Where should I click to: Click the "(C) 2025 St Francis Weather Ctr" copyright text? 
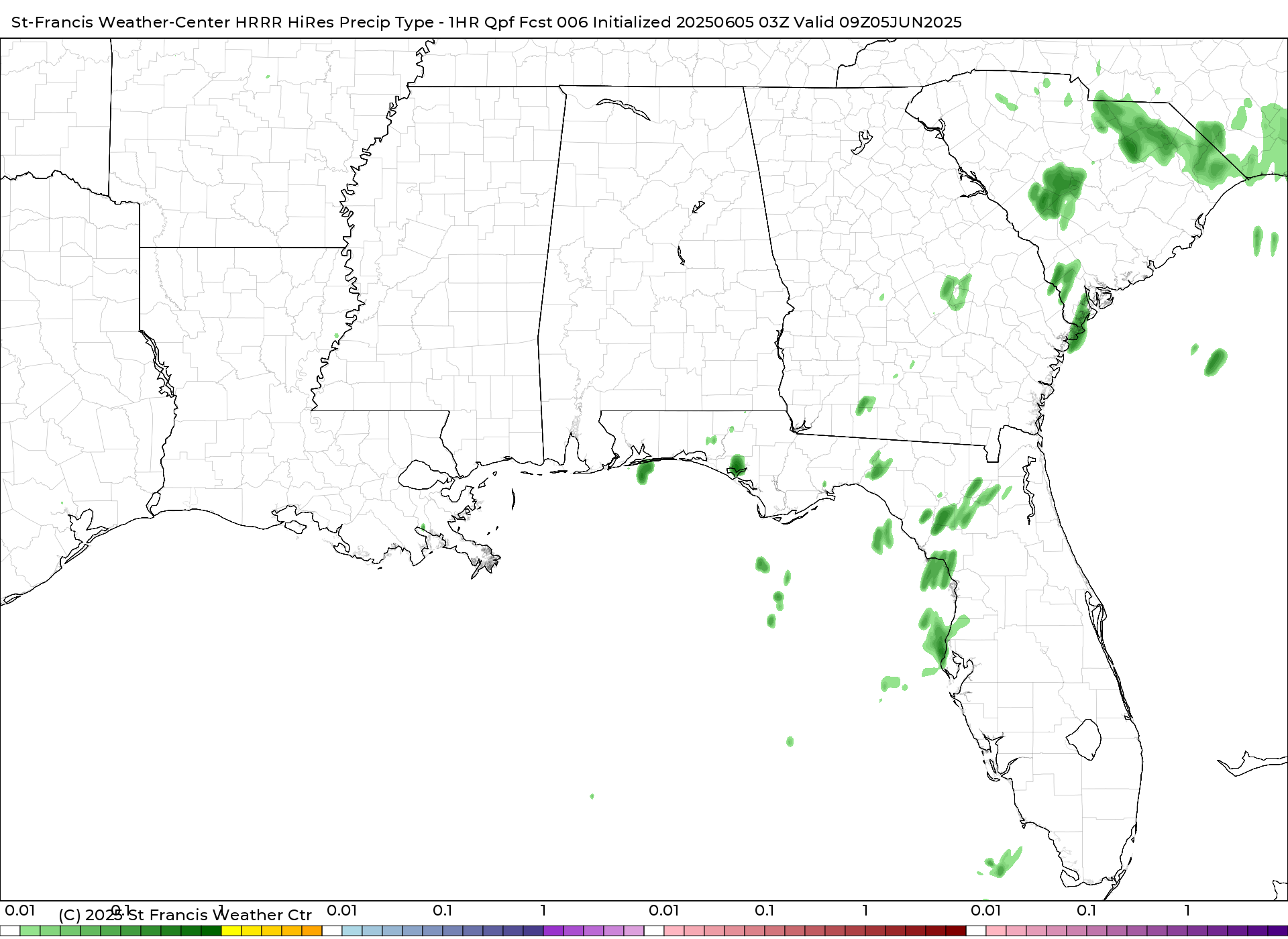(x=185, y=915)
